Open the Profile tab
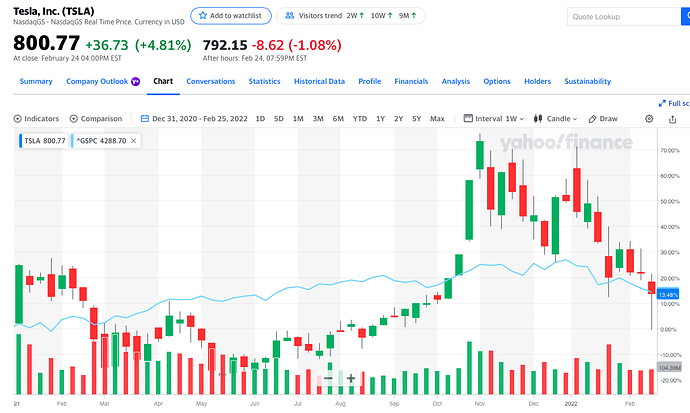Image resolution: width=690 pixels, height=413 pixels. click(x=370, y=81)
